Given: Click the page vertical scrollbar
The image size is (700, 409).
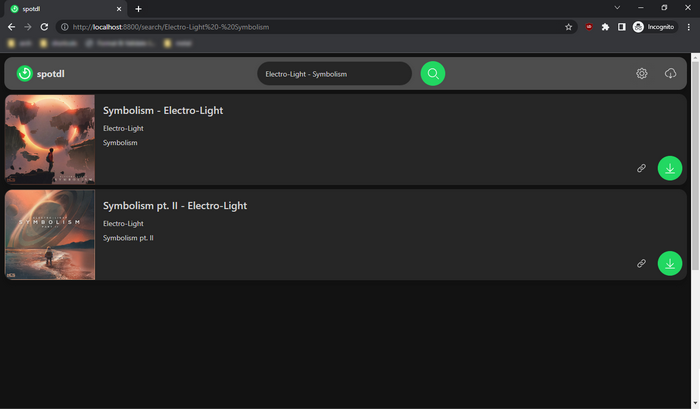Looking at the screenshot, I should point(695,165).
